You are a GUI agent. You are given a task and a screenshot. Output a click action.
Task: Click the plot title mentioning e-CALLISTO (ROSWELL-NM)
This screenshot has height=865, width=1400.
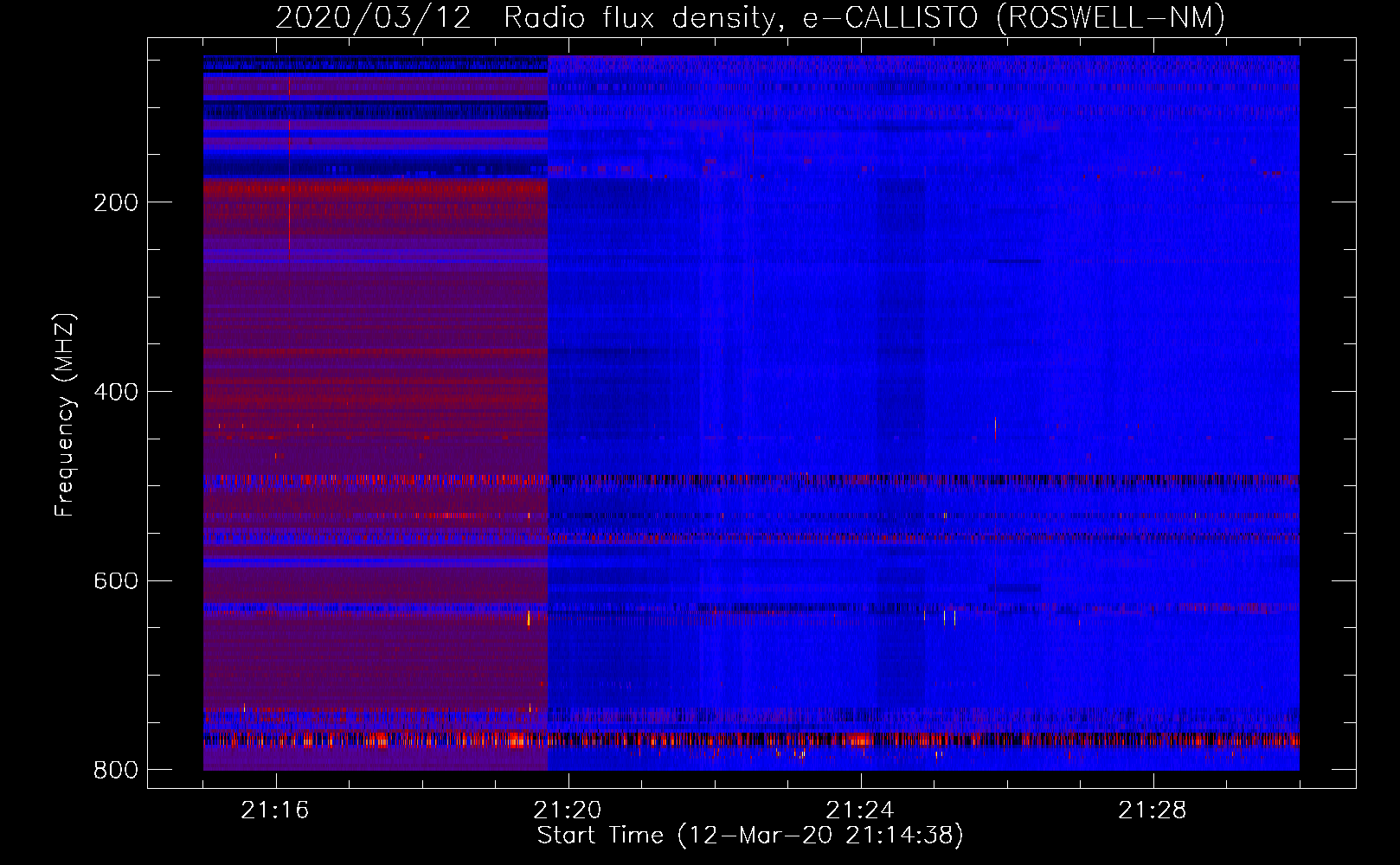(750, 17)
